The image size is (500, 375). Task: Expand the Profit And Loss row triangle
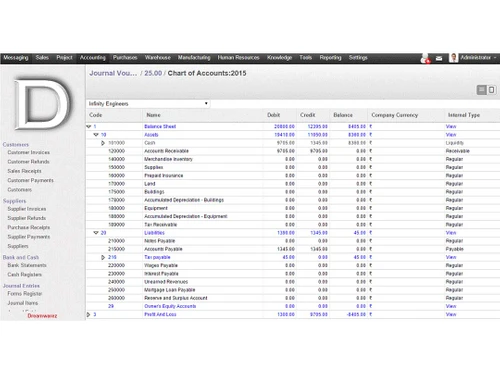[88, 314]
